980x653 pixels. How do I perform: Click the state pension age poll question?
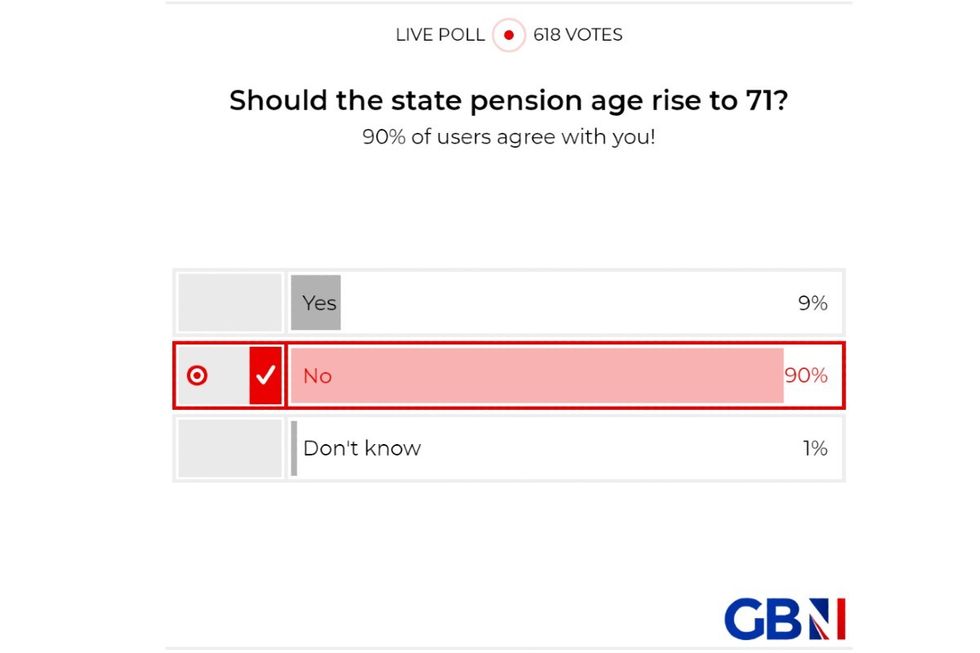pyautogui.click(x=508, y=101)
